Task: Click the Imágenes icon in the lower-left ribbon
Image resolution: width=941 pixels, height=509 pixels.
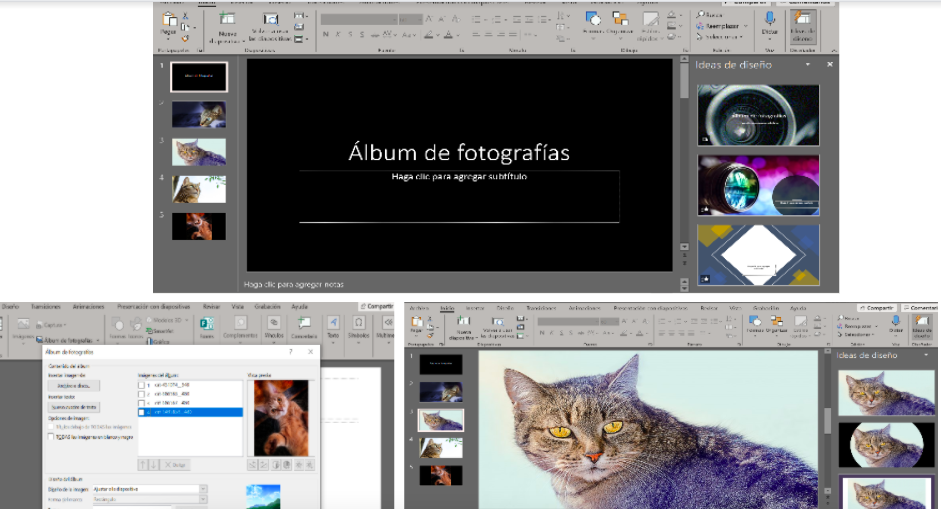Action: (23, 324)
